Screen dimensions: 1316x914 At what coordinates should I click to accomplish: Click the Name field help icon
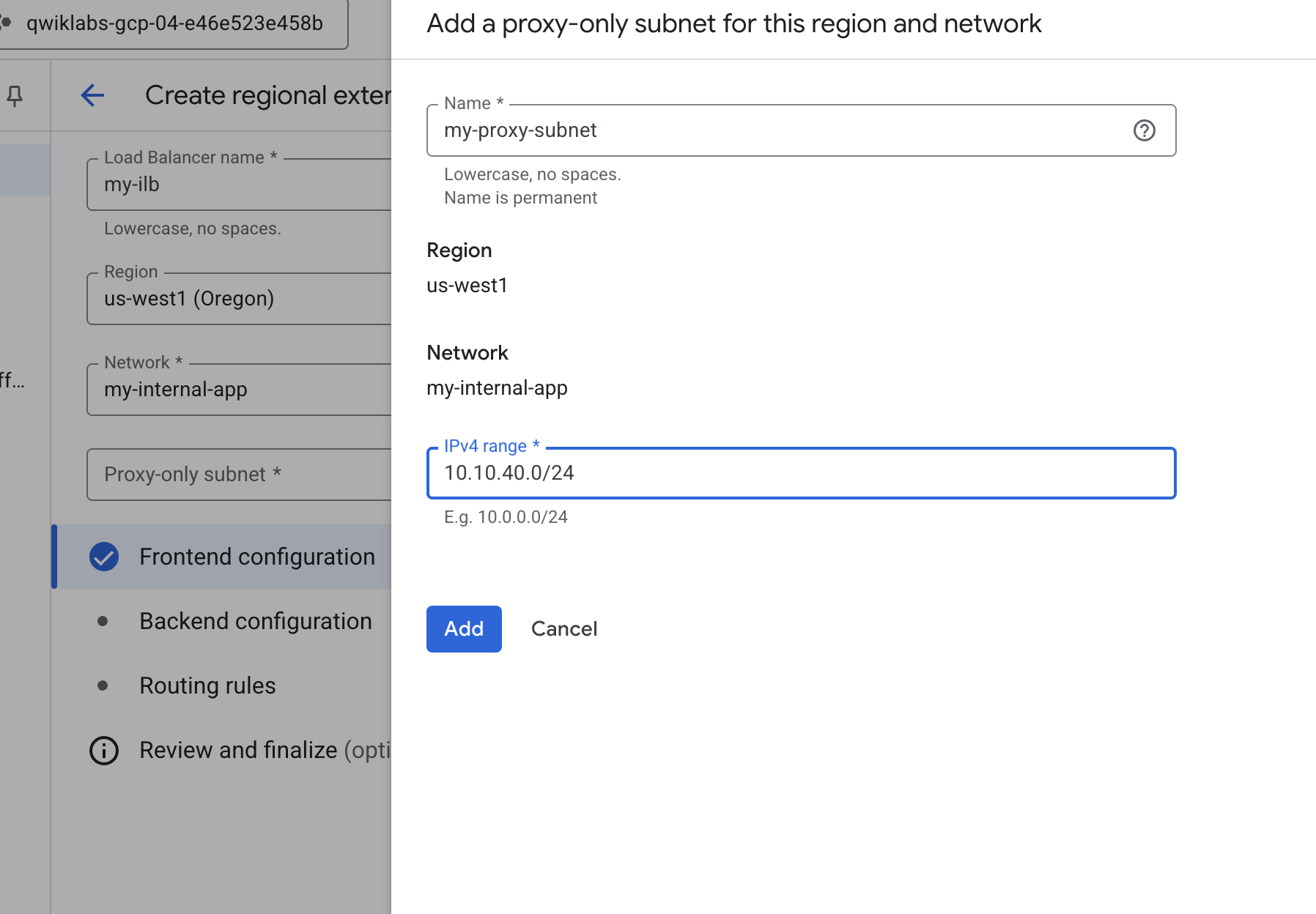(1144, 130)
